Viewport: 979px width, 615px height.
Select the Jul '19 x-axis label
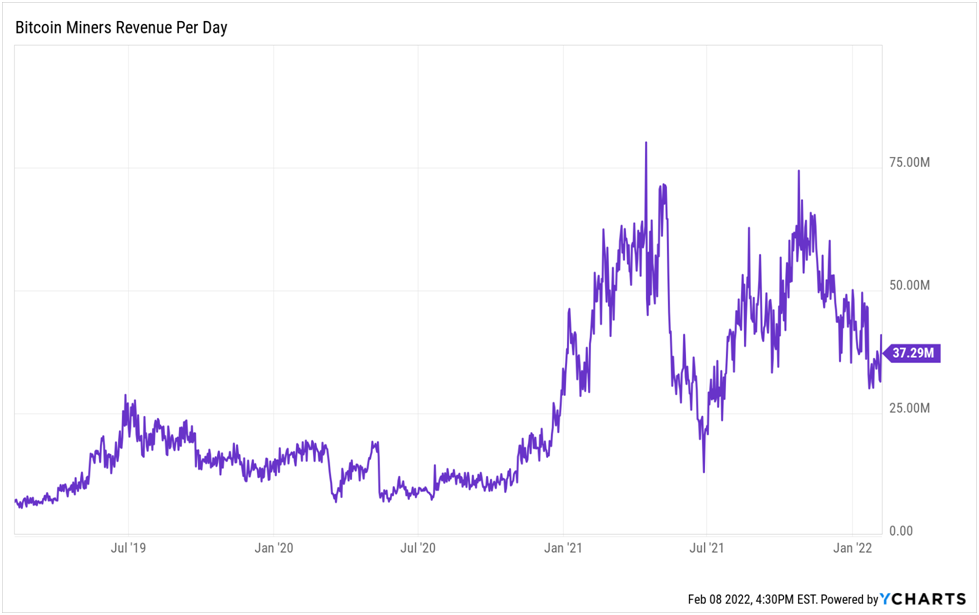pos(128,547)
